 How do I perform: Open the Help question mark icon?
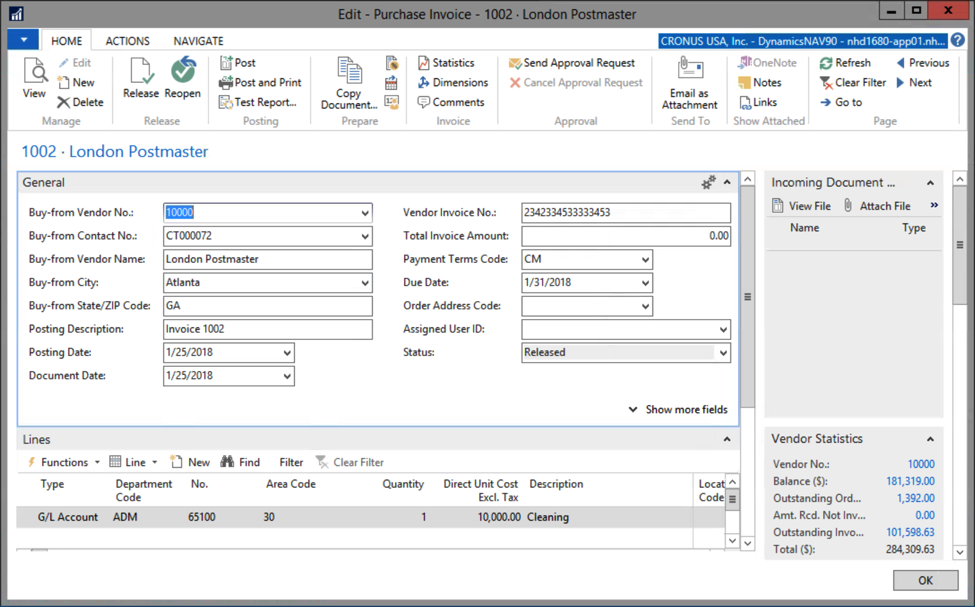click(958, 40)
